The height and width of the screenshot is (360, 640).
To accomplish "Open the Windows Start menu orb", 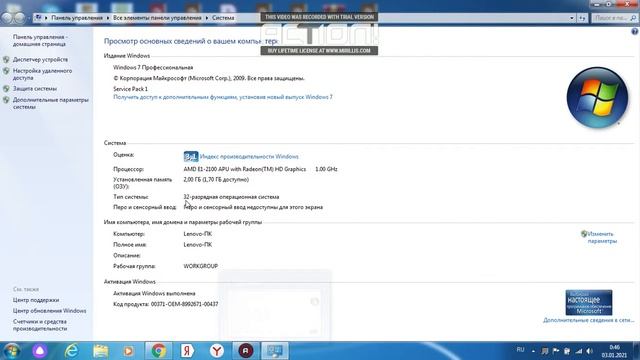I will click(11, 351).
